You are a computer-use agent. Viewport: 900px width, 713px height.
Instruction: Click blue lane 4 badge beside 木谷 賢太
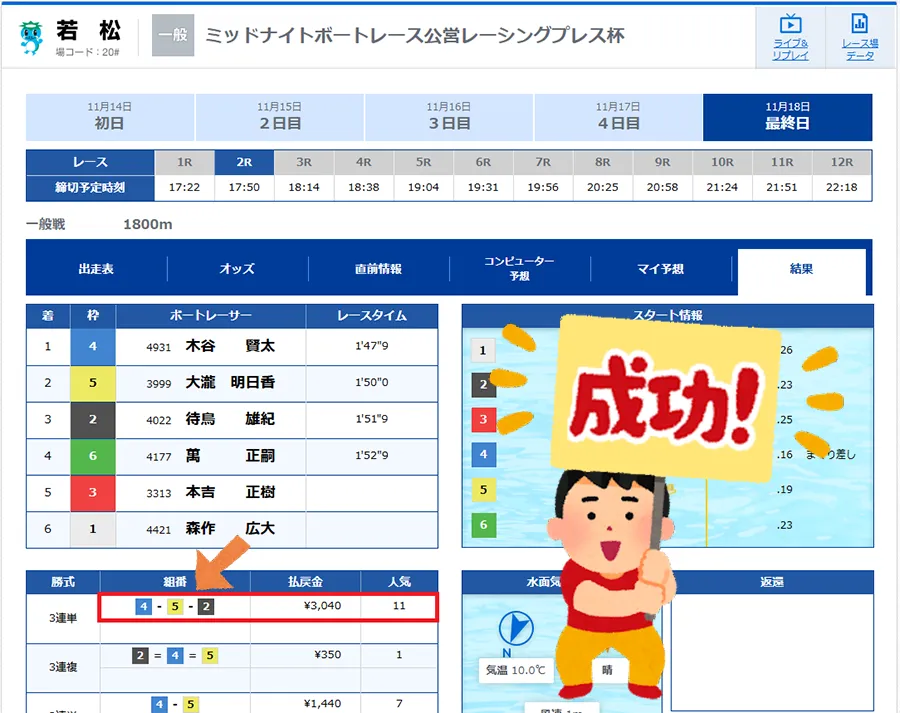[x=93, y=347]
